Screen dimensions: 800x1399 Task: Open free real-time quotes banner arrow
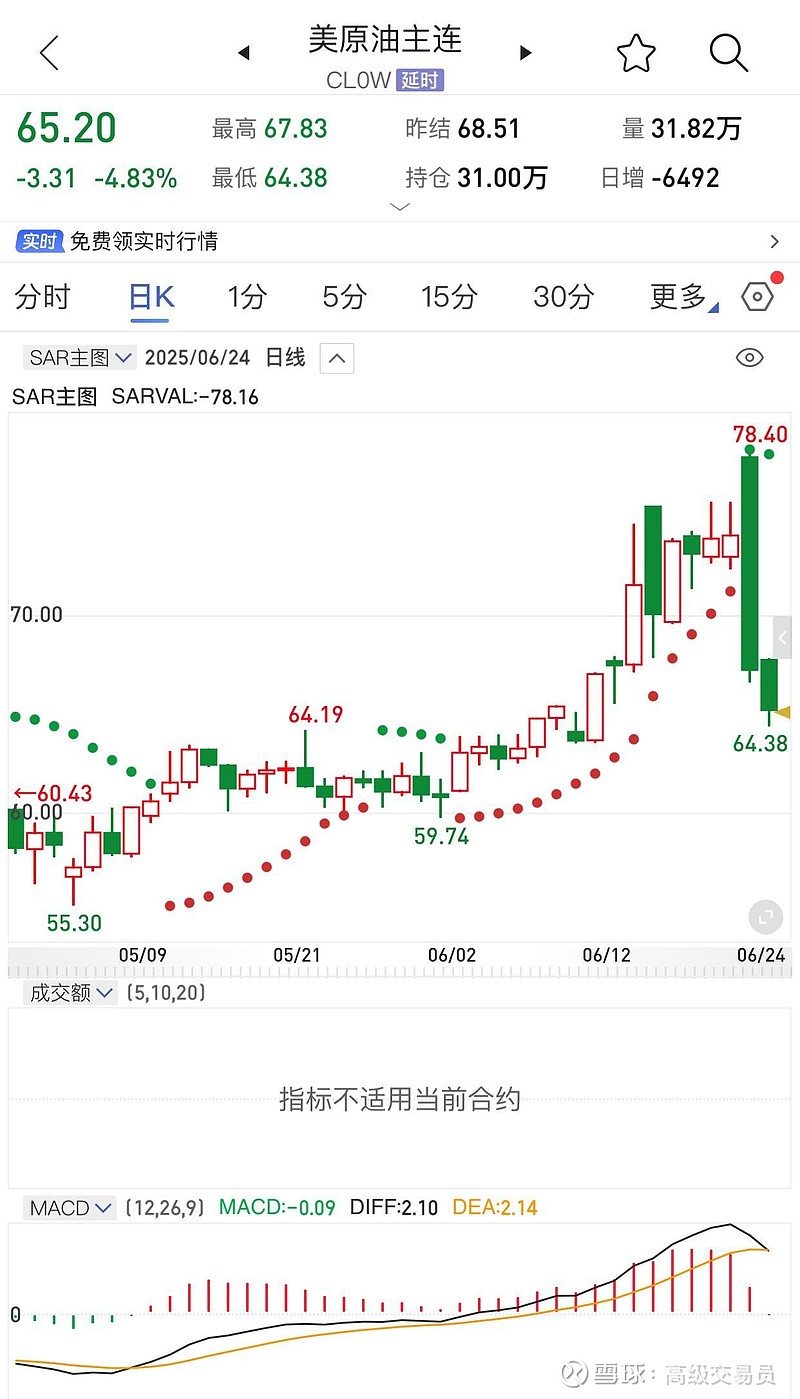tap(775, 241)
